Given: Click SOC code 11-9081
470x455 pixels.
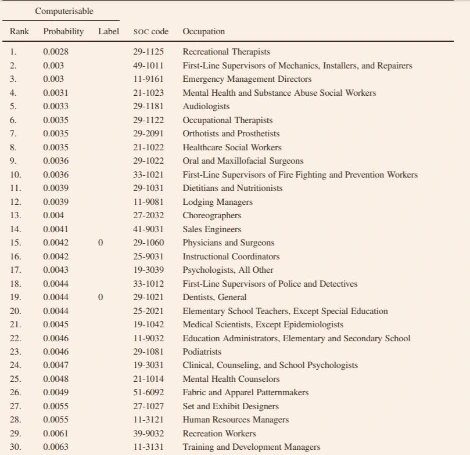Looking at the screenshot, I should pos(148,202).
